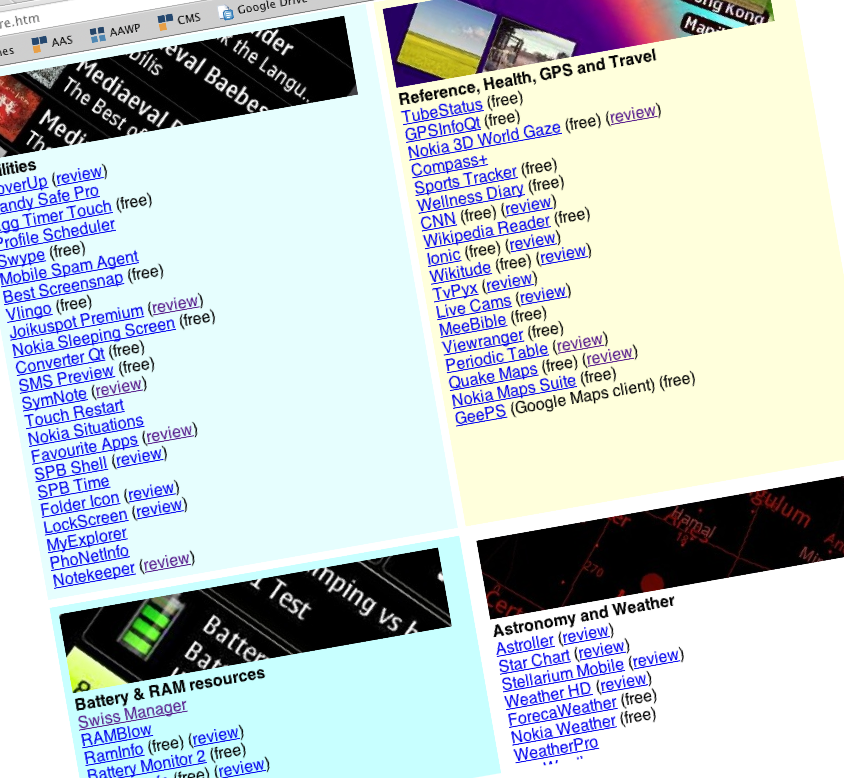Open the SPB Time link

point(73,487)
